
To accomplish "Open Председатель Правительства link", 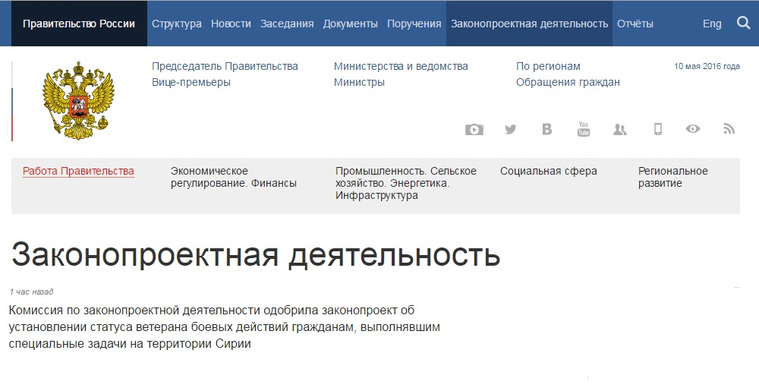I will click(x=225, y=66).
